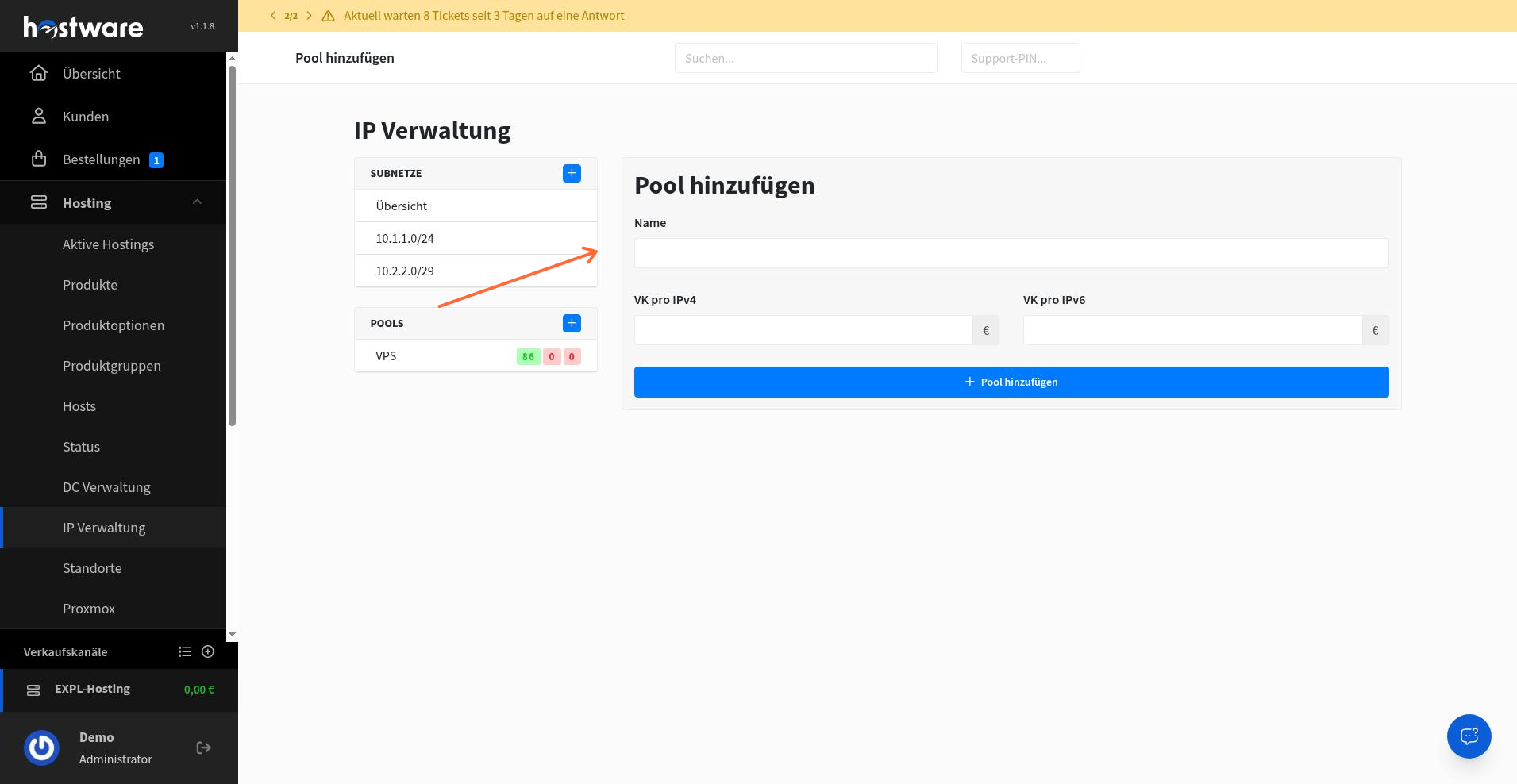The height and width of the screenshot is (784, 1517).
Task: Go to Produktoptionen
Action: (x=113, y=325)
